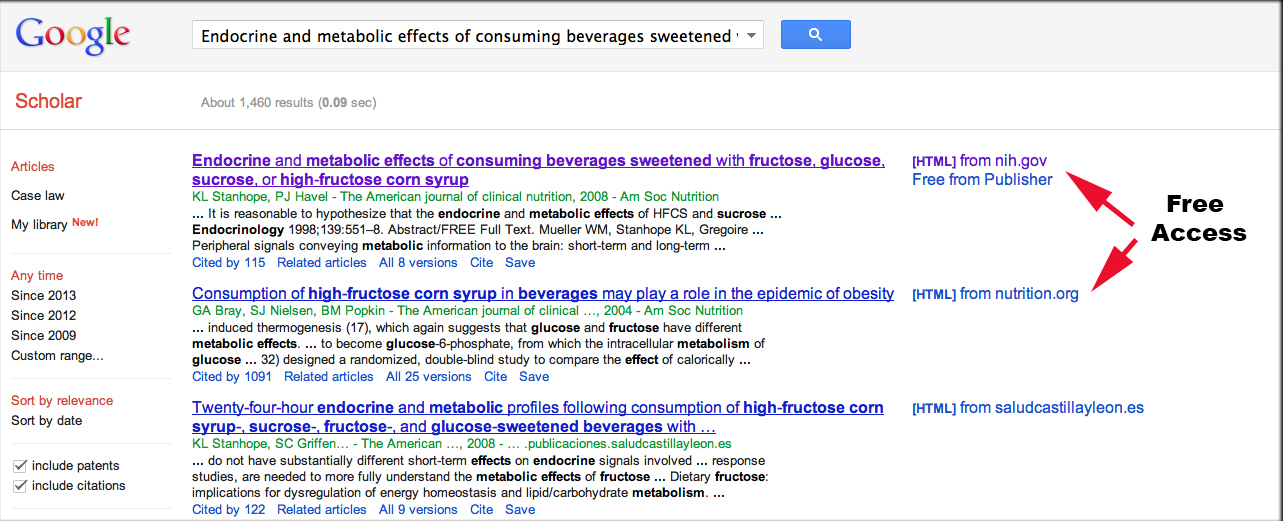
Task: Select Case law in the sidebar
Action: click(38, 196)
